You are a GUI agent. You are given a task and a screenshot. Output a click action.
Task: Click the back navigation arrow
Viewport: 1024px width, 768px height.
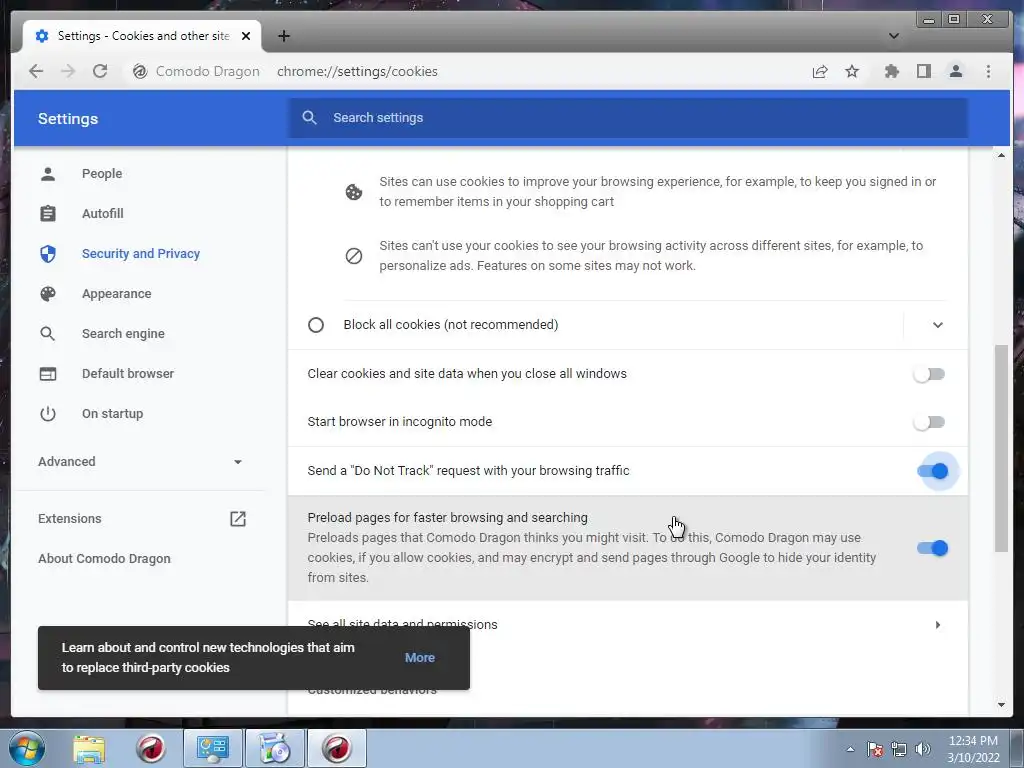pos(36,71)
